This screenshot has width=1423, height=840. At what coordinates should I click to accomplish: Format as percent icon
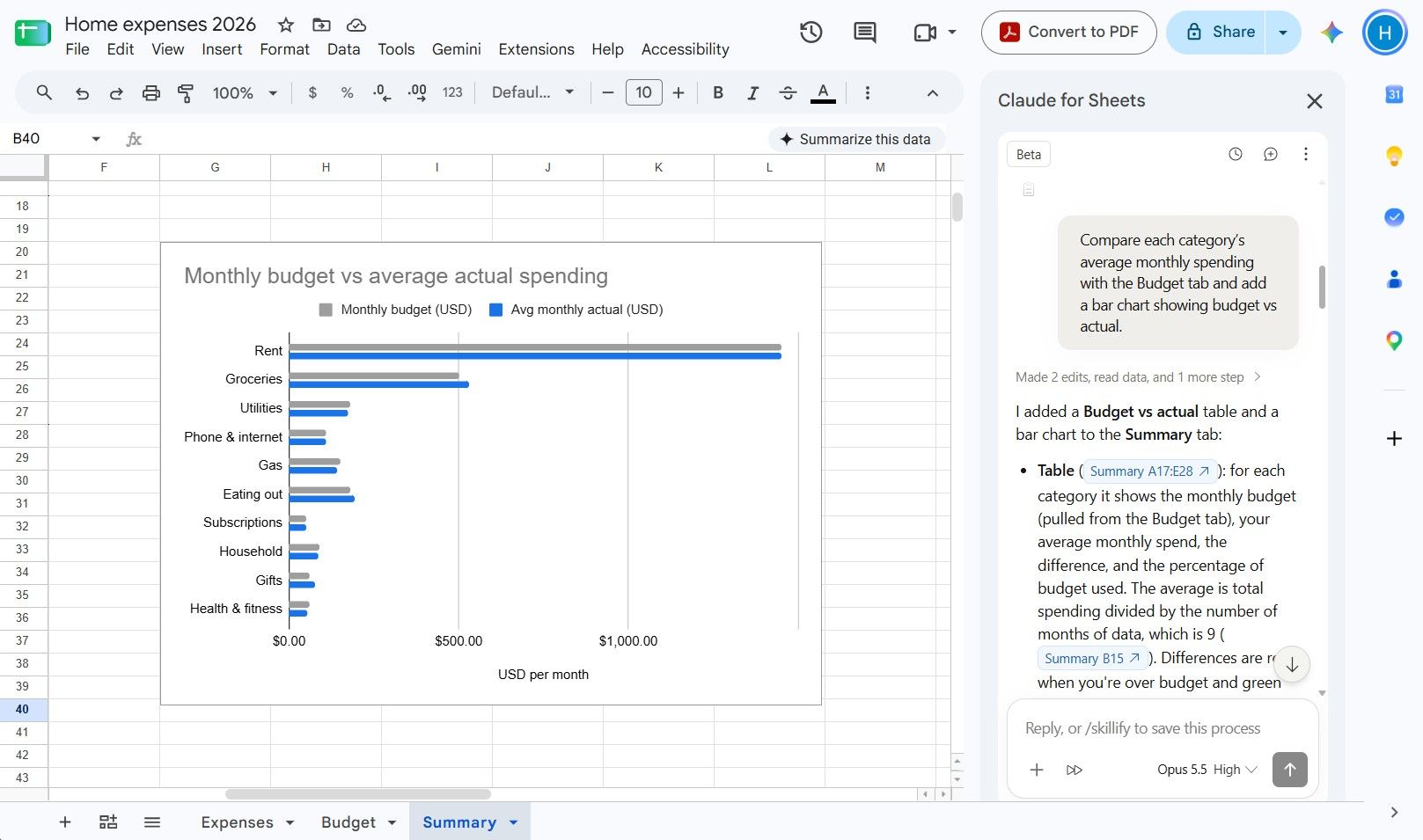tap(347, 92)
